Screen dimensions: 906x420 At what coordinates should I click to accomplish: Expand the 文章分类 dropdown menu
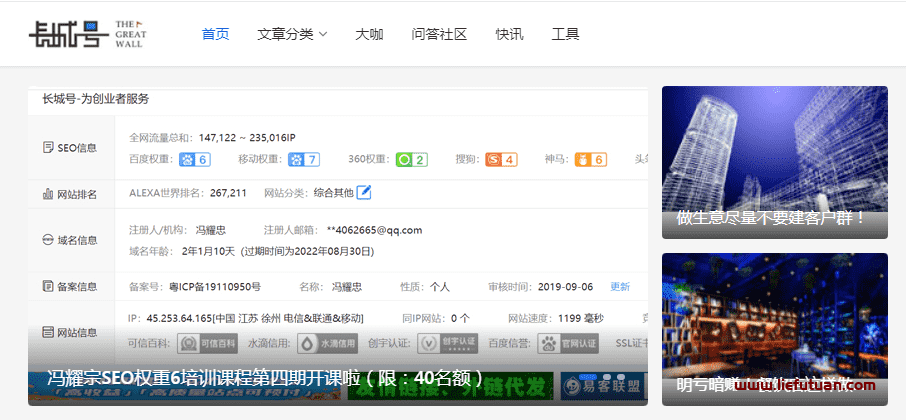click(292, 34)
